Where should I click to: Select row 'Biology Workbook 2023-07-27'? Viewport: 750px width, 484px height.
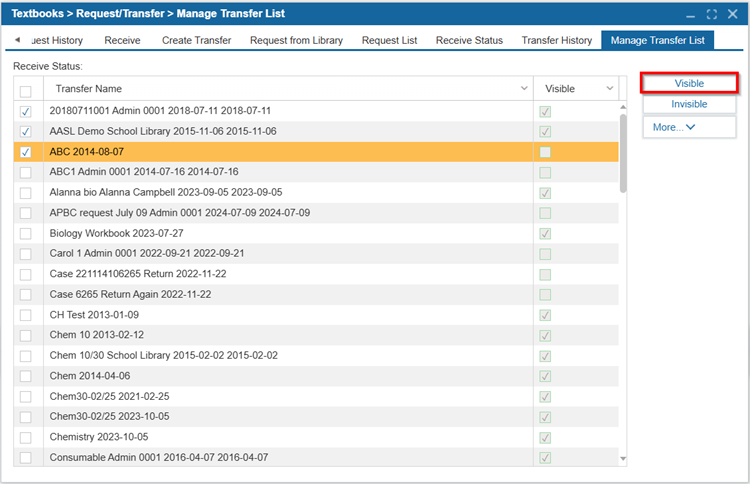click(x=316, y=233)
